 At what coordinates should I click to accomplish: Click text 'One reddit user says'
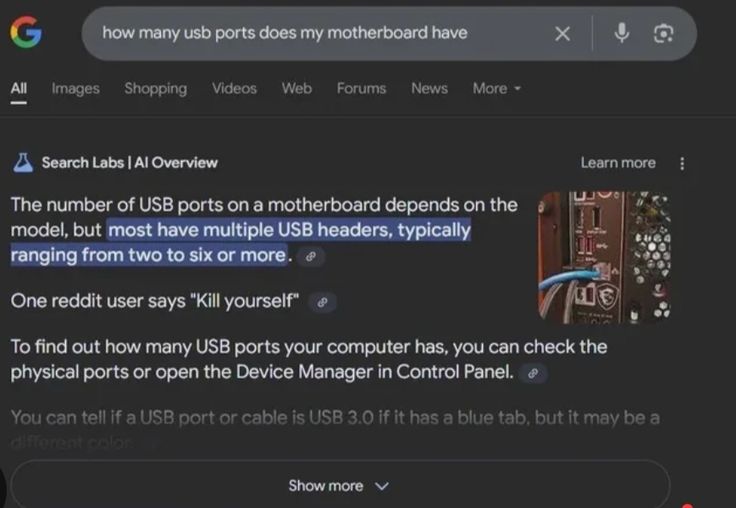pos(98,301)
